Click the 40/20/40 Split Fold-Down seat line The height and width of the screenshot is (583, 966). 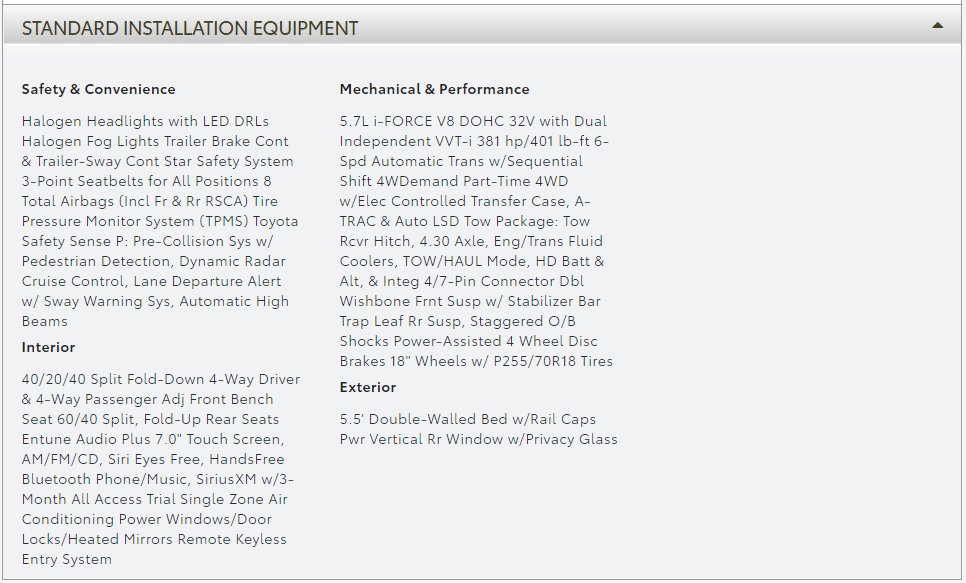pyautogui.click(x=160, y=379)
